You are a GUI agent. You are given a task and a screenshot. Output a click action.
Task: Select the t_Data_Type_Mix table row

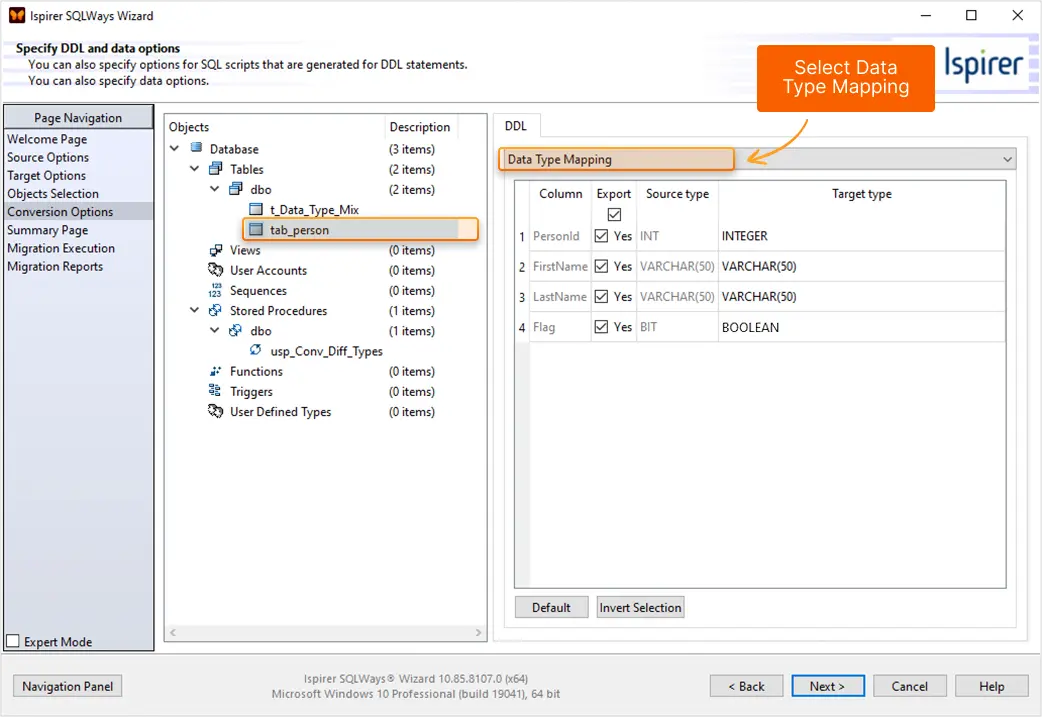[x=314, y=209]
